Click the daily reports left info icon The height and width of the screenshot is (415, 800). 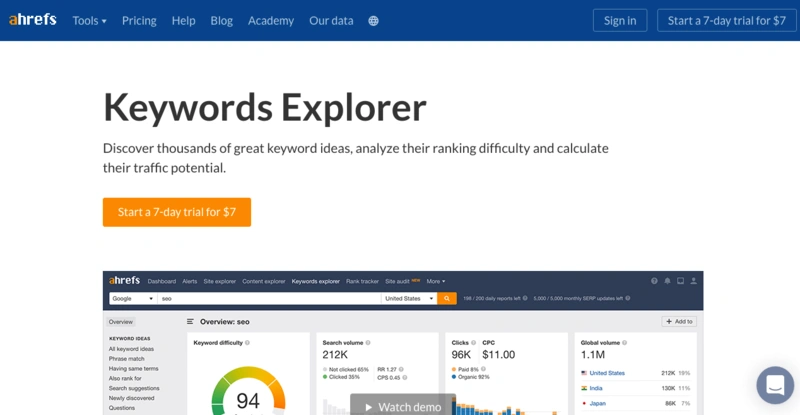[525, 298]
